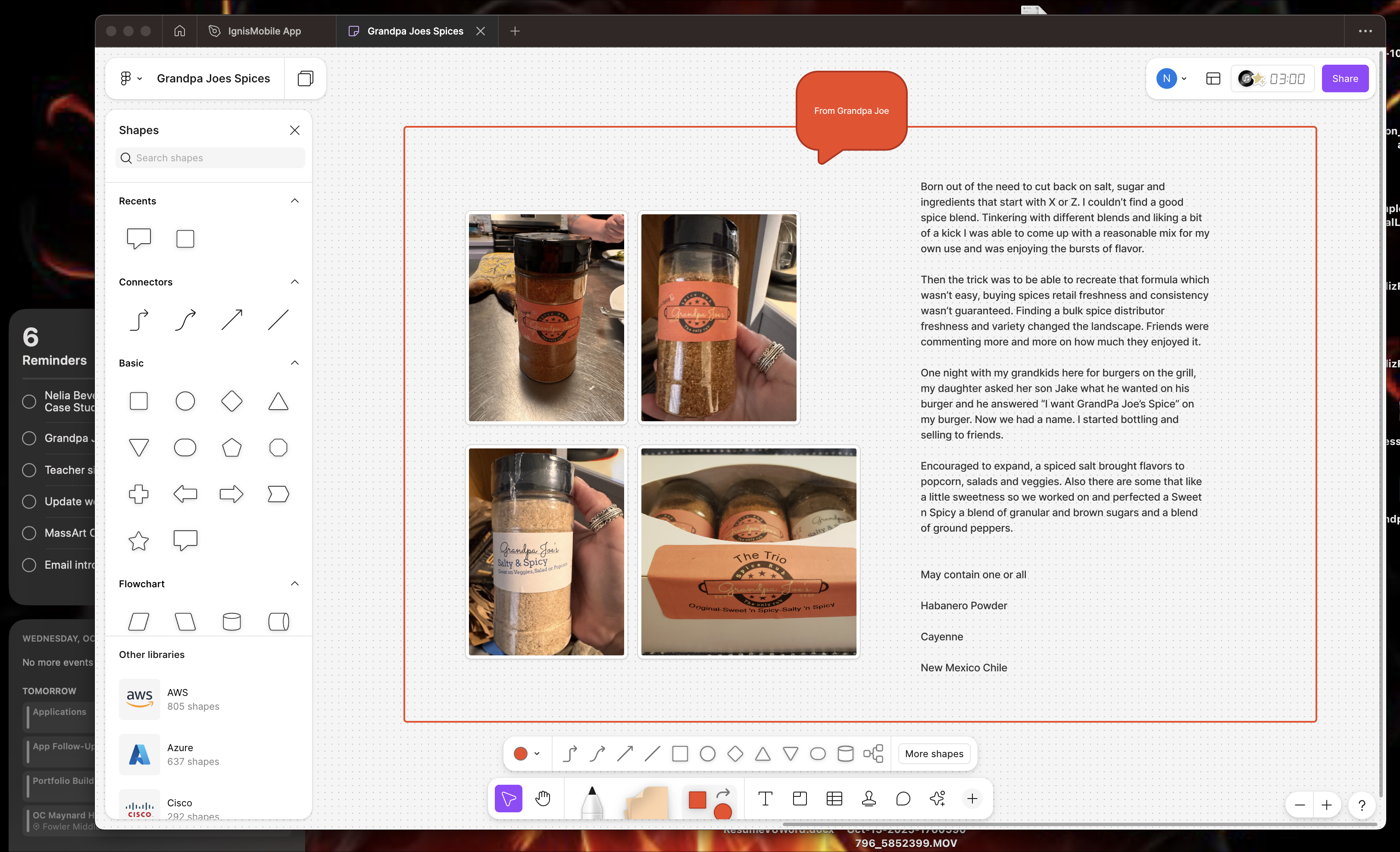Image resolution: width=1400 pixels, height=852 pixels.
Task: Open the pages panel icon
Action: click(x=305, y=78)
